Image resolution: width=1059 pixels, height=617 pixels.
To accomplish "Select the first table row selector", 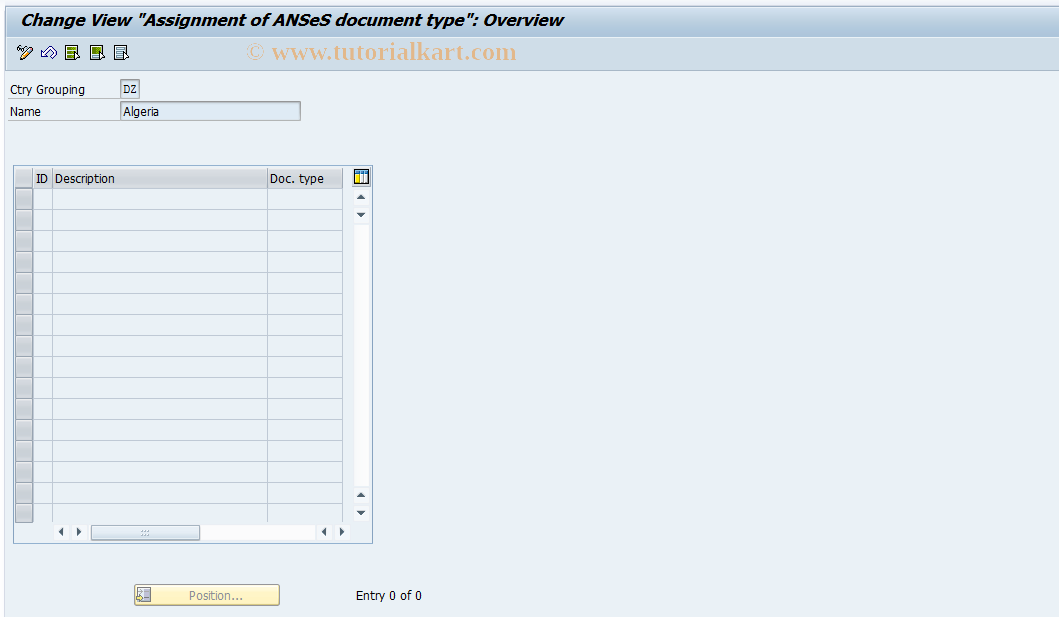I will point(24,199).
